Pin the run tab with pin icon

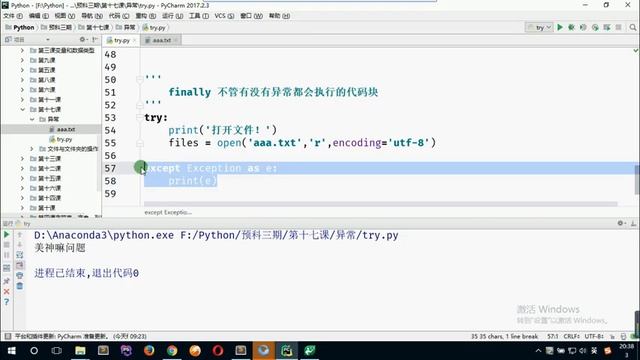[x=7, y=281]
